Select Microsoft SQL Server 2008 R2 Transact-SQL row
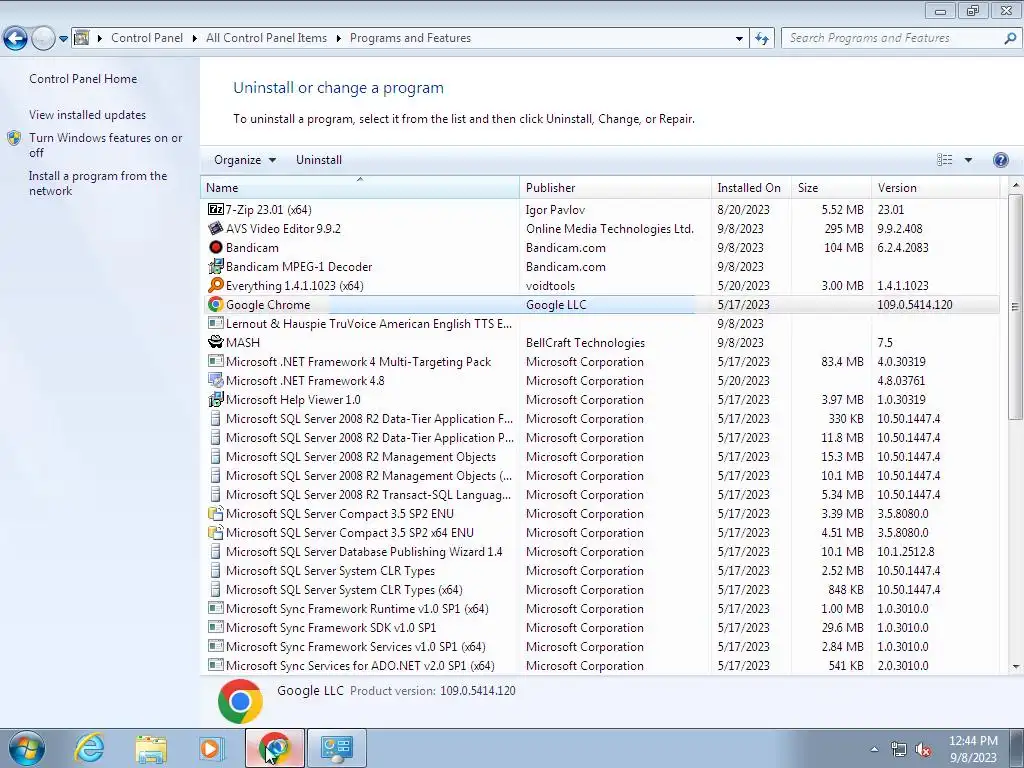Screen dimensions: 1024x768 pyautogui.click(x=600, y=494)
